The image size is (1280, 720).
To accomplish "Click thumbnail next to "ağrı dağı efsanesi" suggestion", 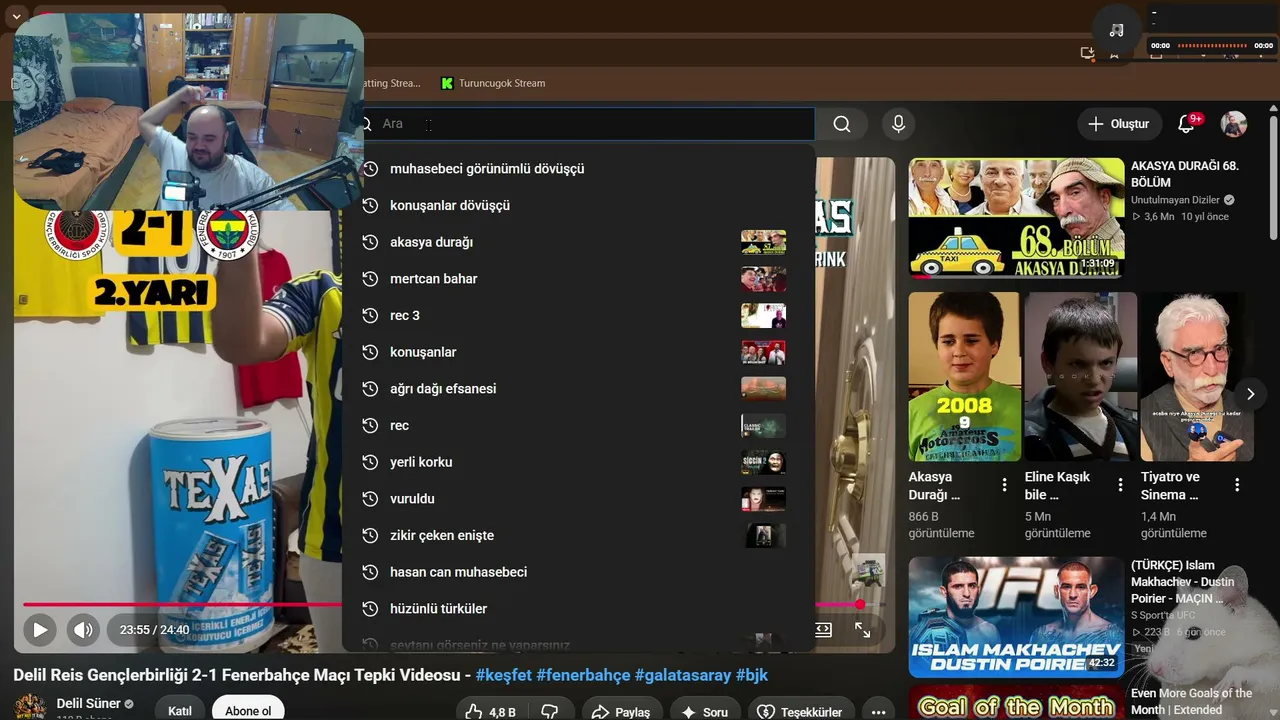I will (763, 389).
